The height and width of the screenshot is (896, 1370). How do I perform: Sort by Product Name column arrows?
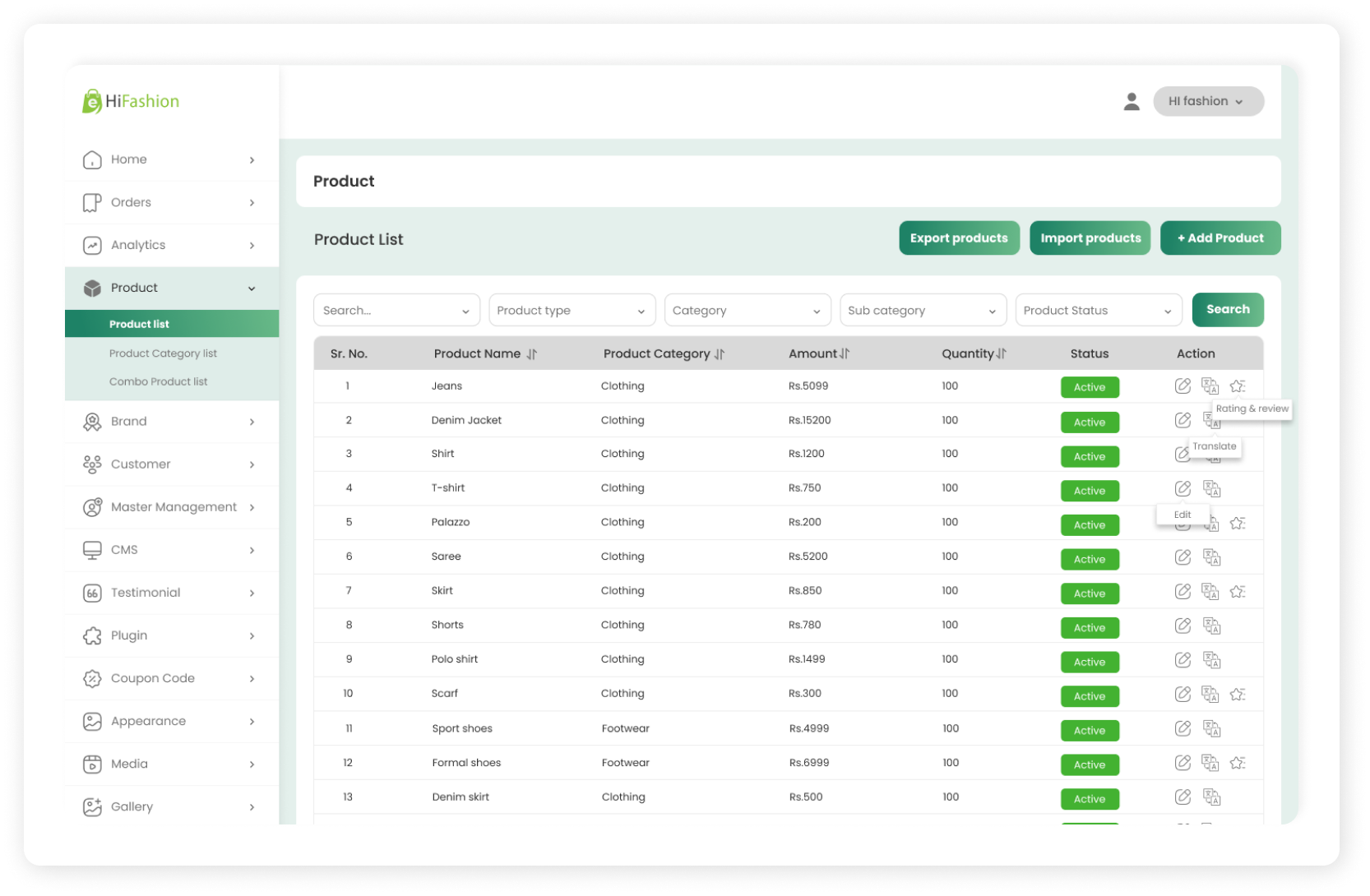coord(531,354)
